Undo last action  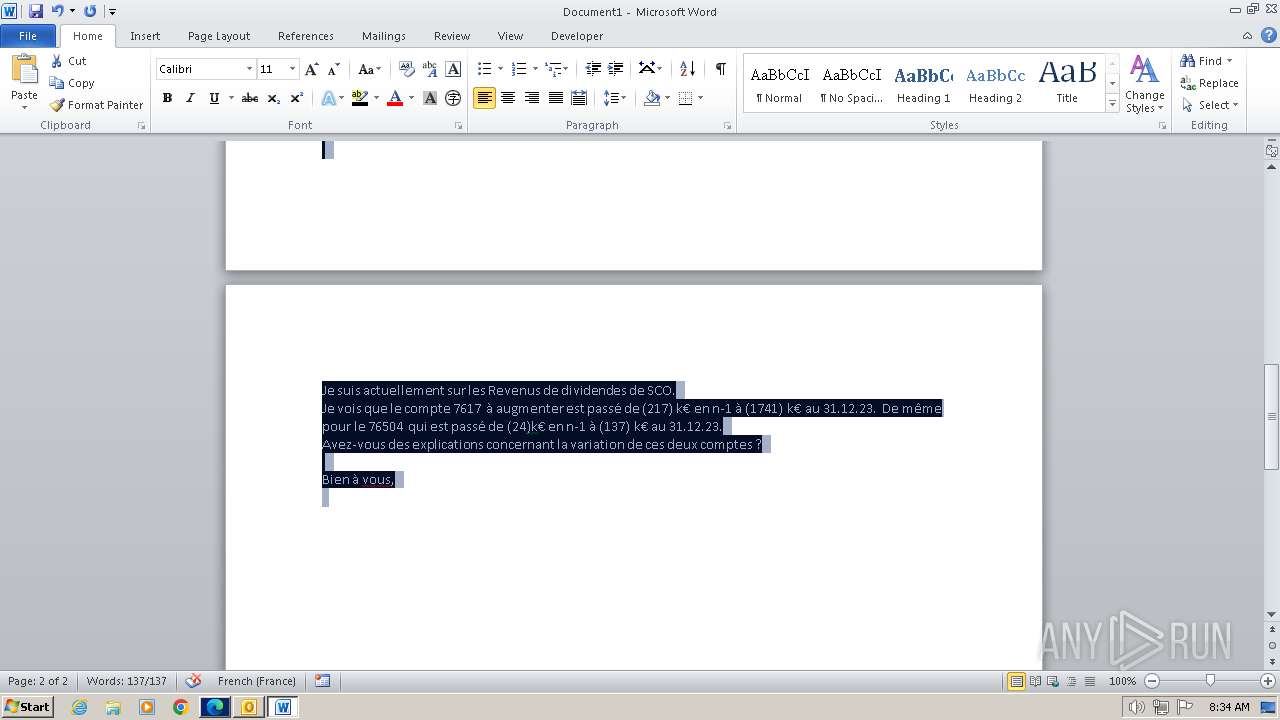57,11
